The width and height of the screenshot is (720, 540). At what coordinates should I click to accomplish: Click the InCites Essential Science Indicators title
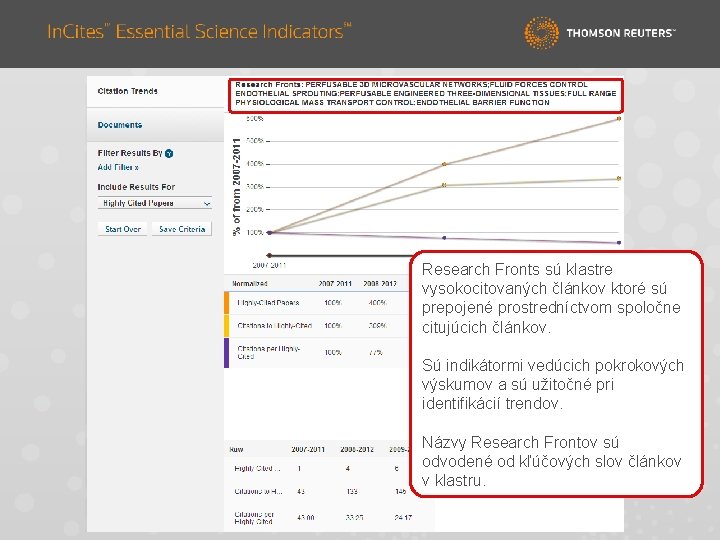[199, 32]
